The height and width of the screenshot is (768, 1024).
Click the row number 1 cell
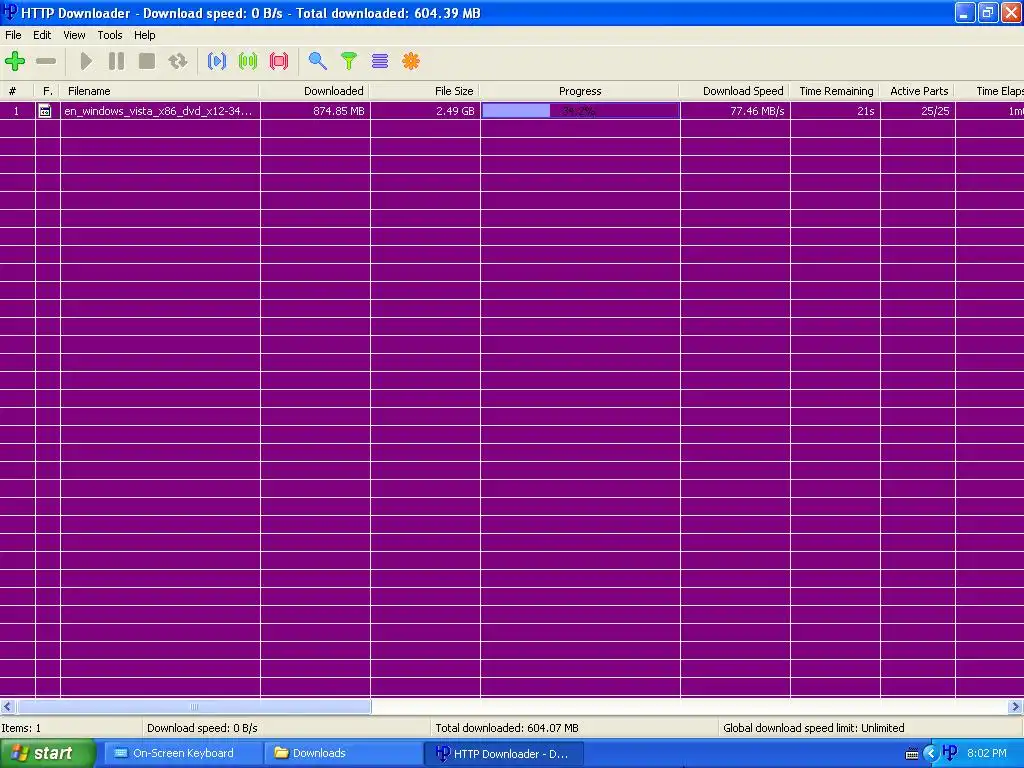[16, 111]
